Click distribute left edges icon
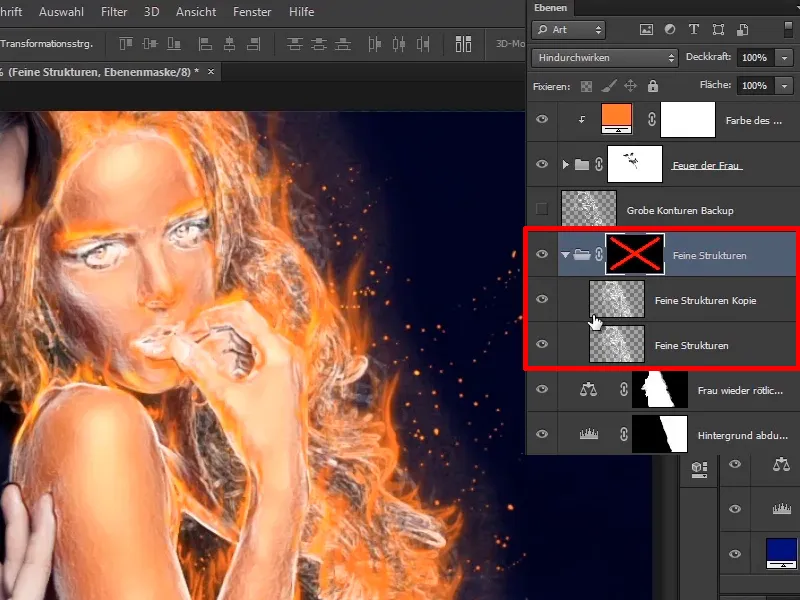Image resolution: width=800 pixels, height=600 pixels. 374,44
